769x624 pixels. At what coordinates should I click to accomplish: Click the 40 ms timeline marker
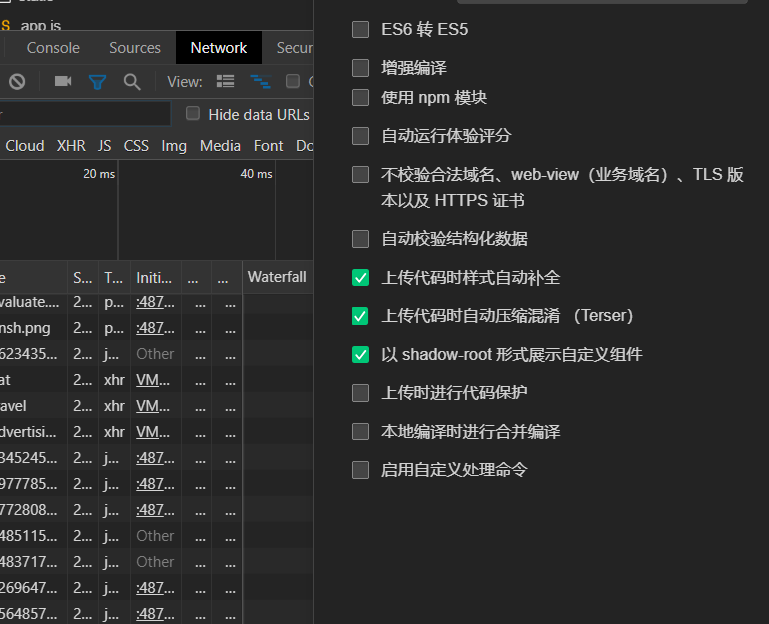coord(256,174)
